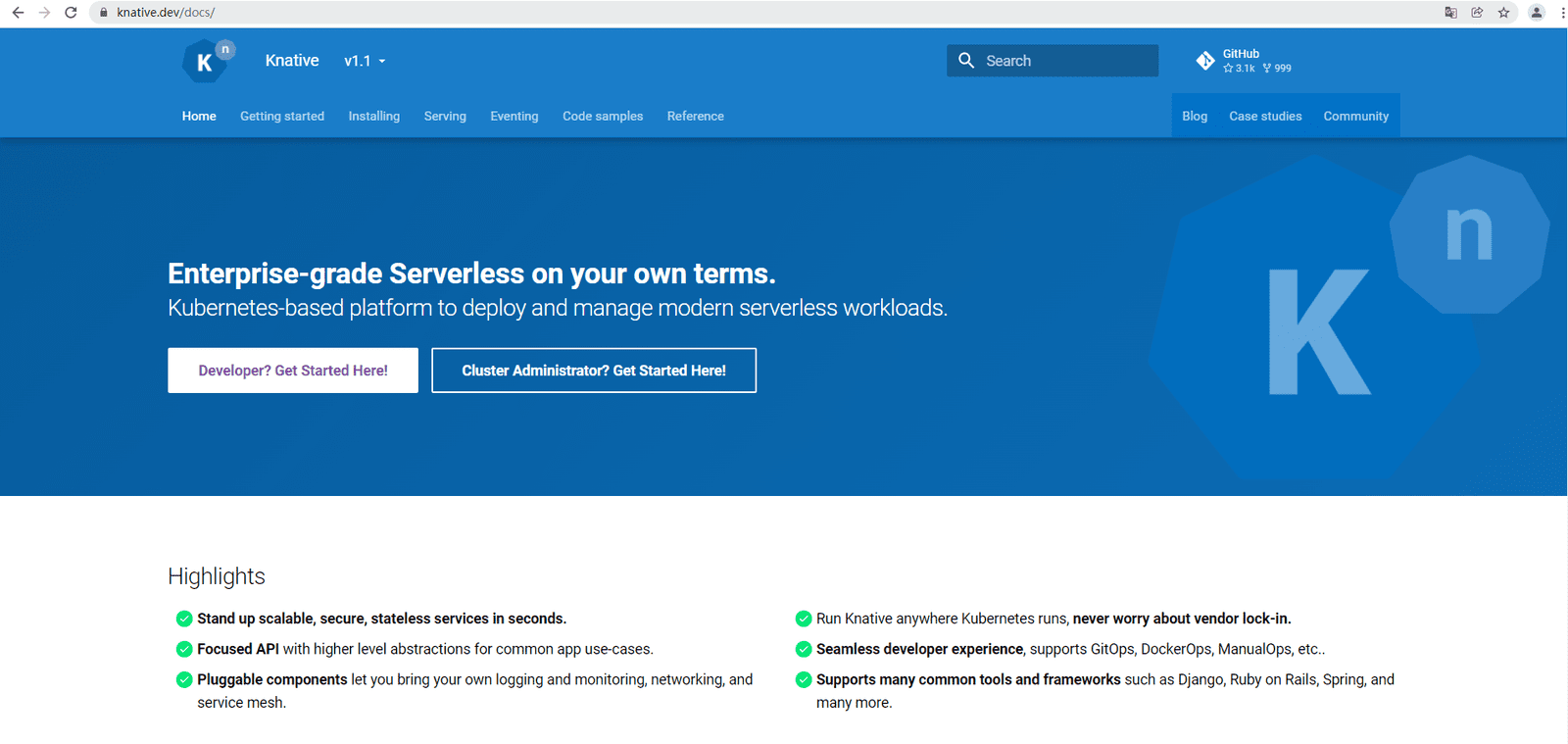Click the 'Pluggable components' highlight text

click(x=272, y=679)
